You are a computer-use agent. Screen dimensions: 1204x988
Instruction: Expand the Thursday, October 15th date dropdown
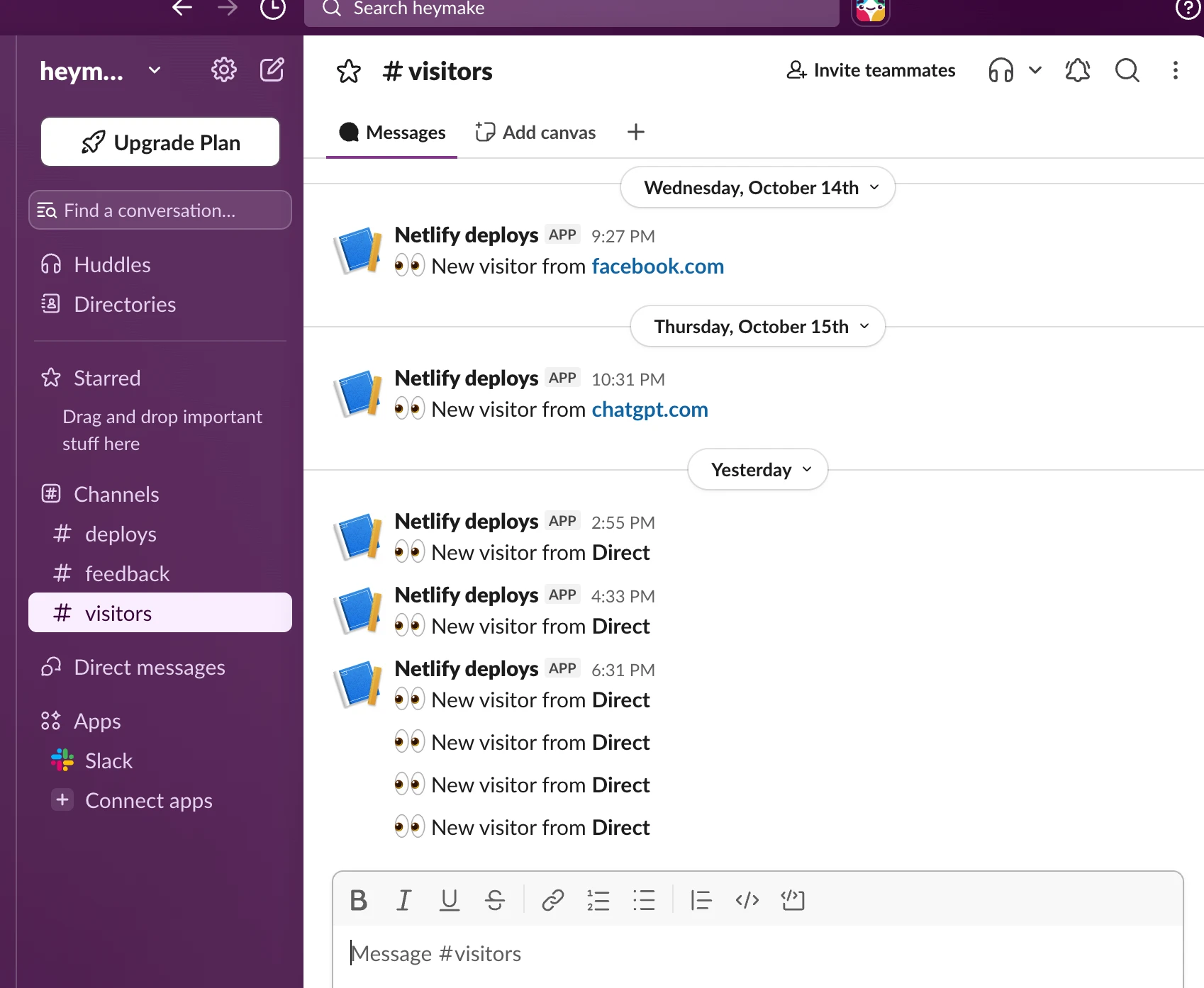[x=757, y=326]
